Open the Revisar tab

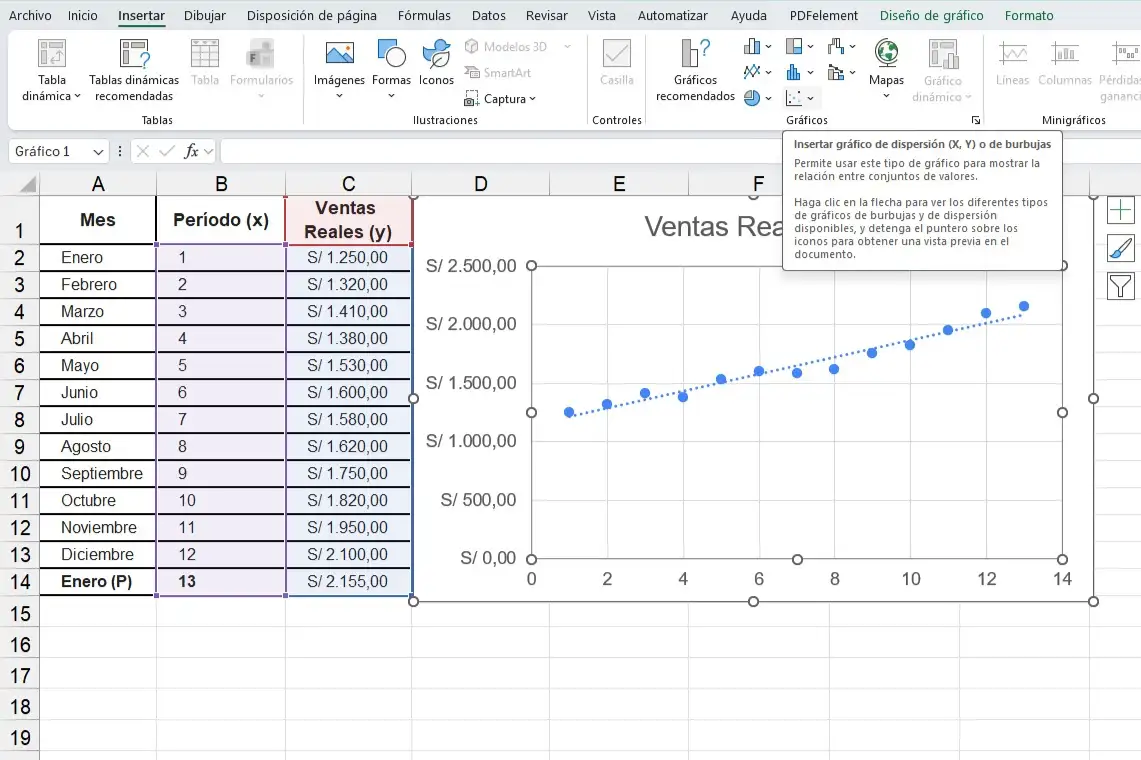coord(546,15)
